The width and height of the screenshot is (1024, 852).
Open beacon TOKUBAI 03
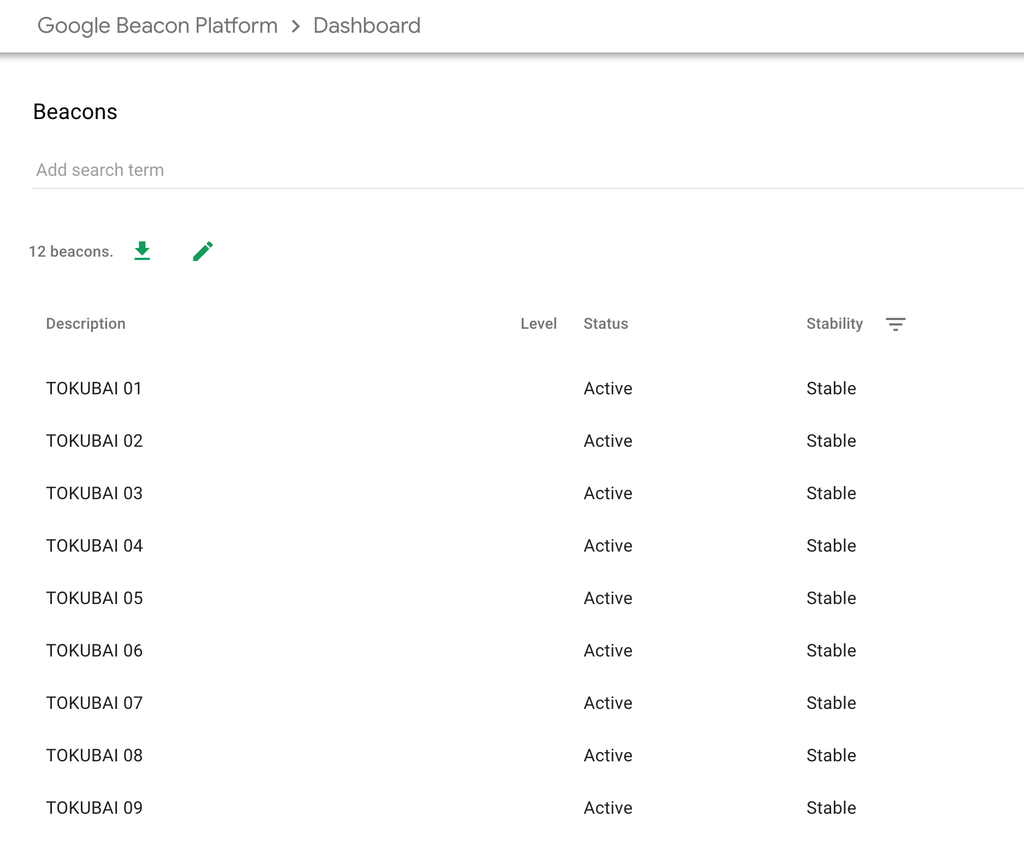[94, 493]
